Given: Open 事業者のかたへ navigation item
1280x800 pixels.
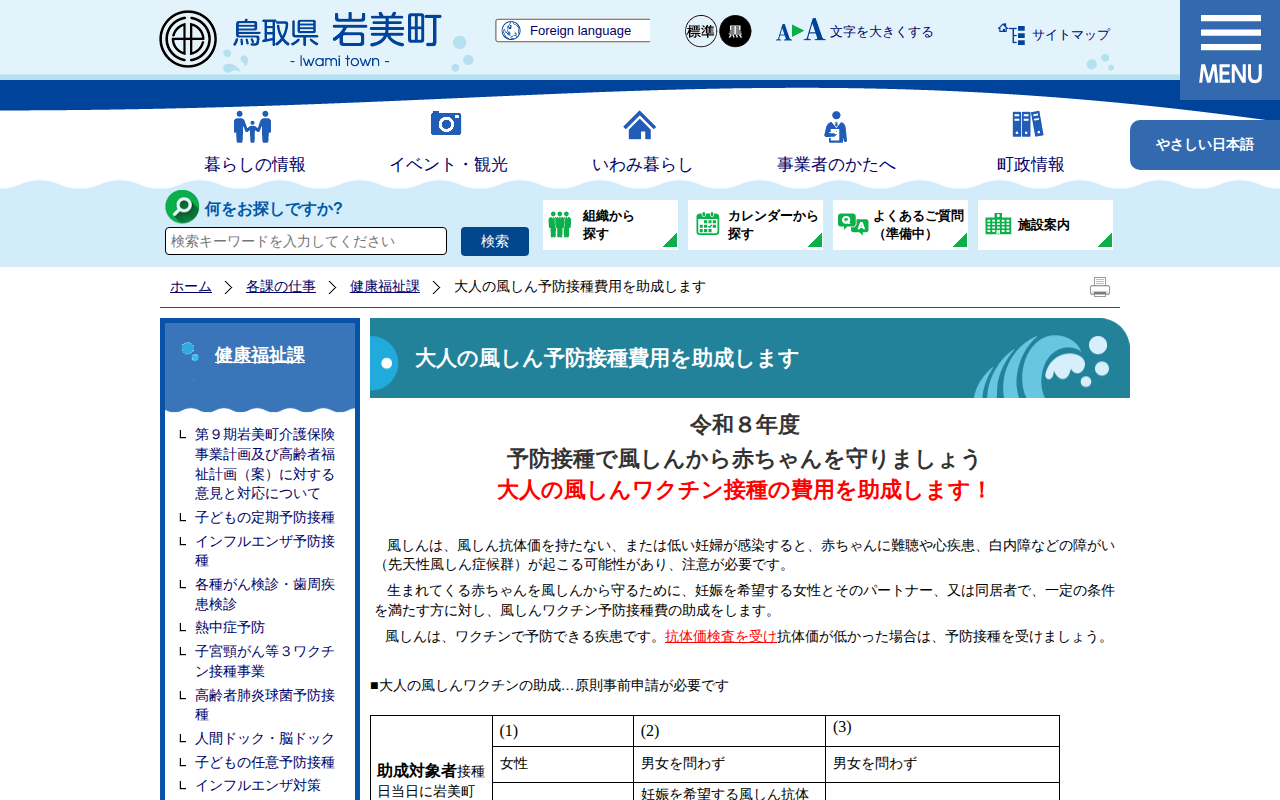Looking at the screenshot, I should coord(836,165).
